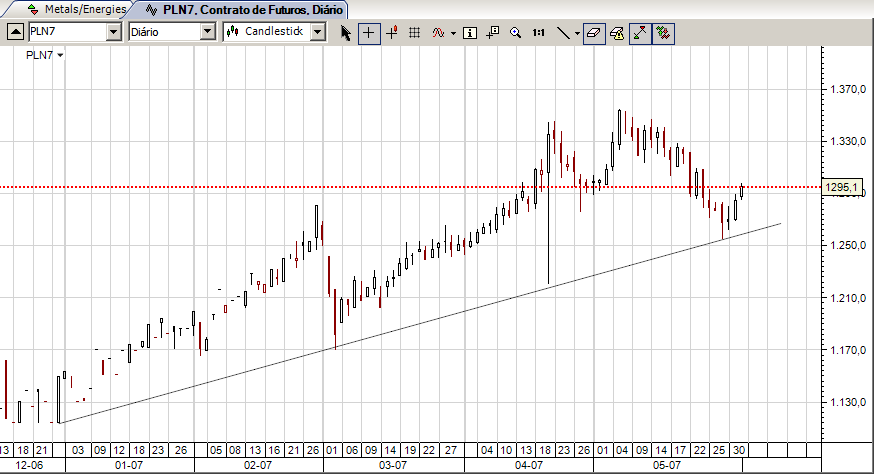Click the date label 03 on time axis
Image resolution: width=874 pixels, height=474 pixels.
[78, 450]
